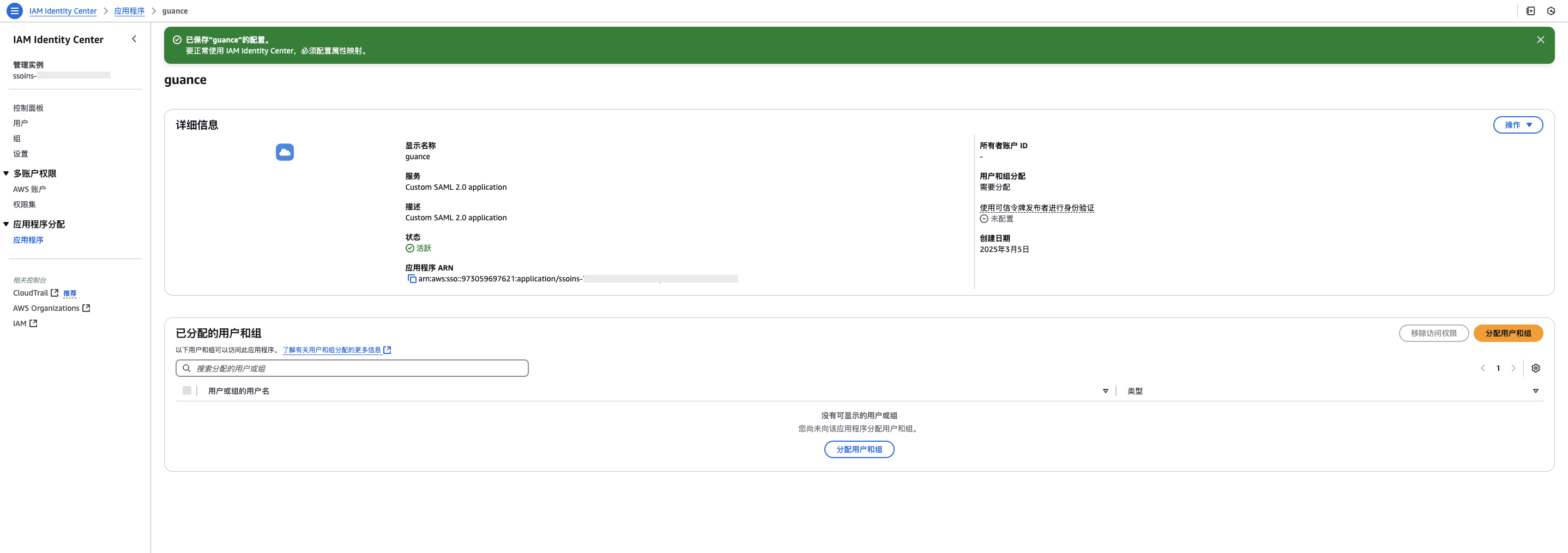
Task: Click the orange 分配用户和组 button
Action: click(x=1507, y=333)
